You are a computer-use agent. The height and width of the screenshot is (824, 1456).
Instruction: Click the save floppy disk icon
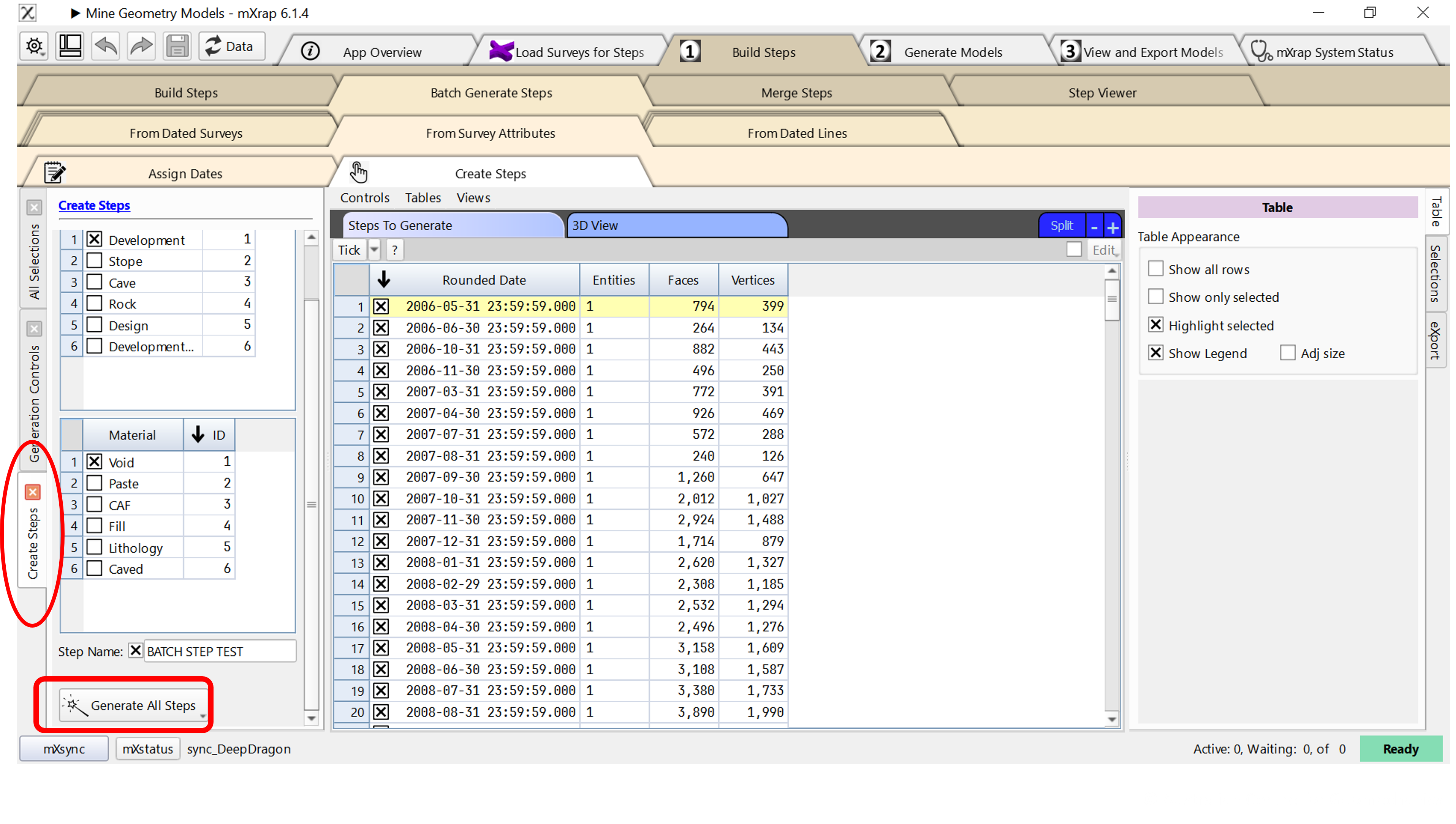(177, 46)
